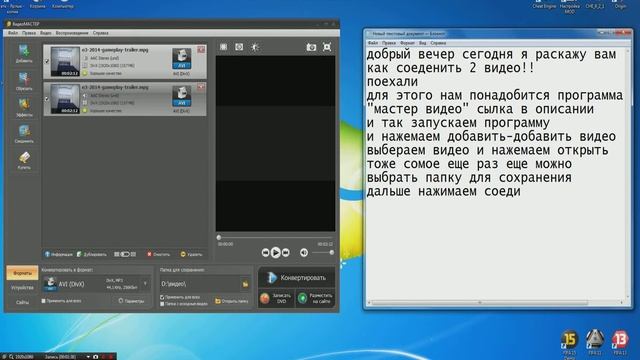The width and height of the screenshot is (640, 360).
Task: Open the Обрезать (trim) tool
Action: (24, 81)
